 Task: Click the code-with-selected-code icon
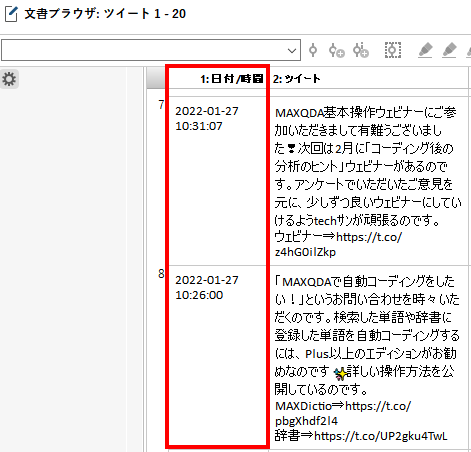pos(313,51)
